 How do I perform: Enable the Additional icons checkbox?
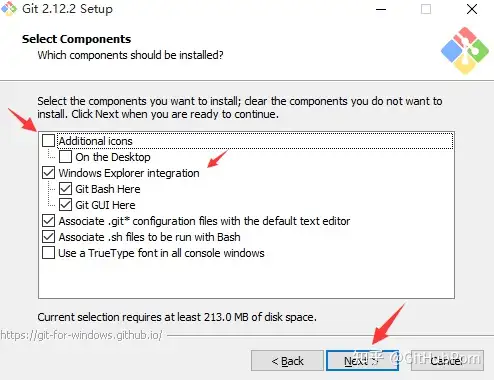click(x=49, y=141)
